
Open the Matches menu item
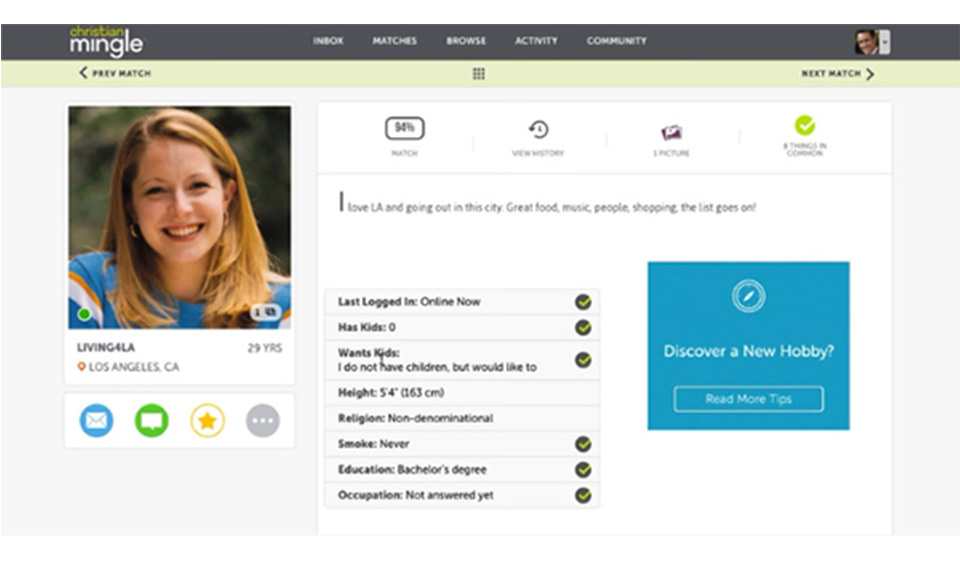pos(394,41)
